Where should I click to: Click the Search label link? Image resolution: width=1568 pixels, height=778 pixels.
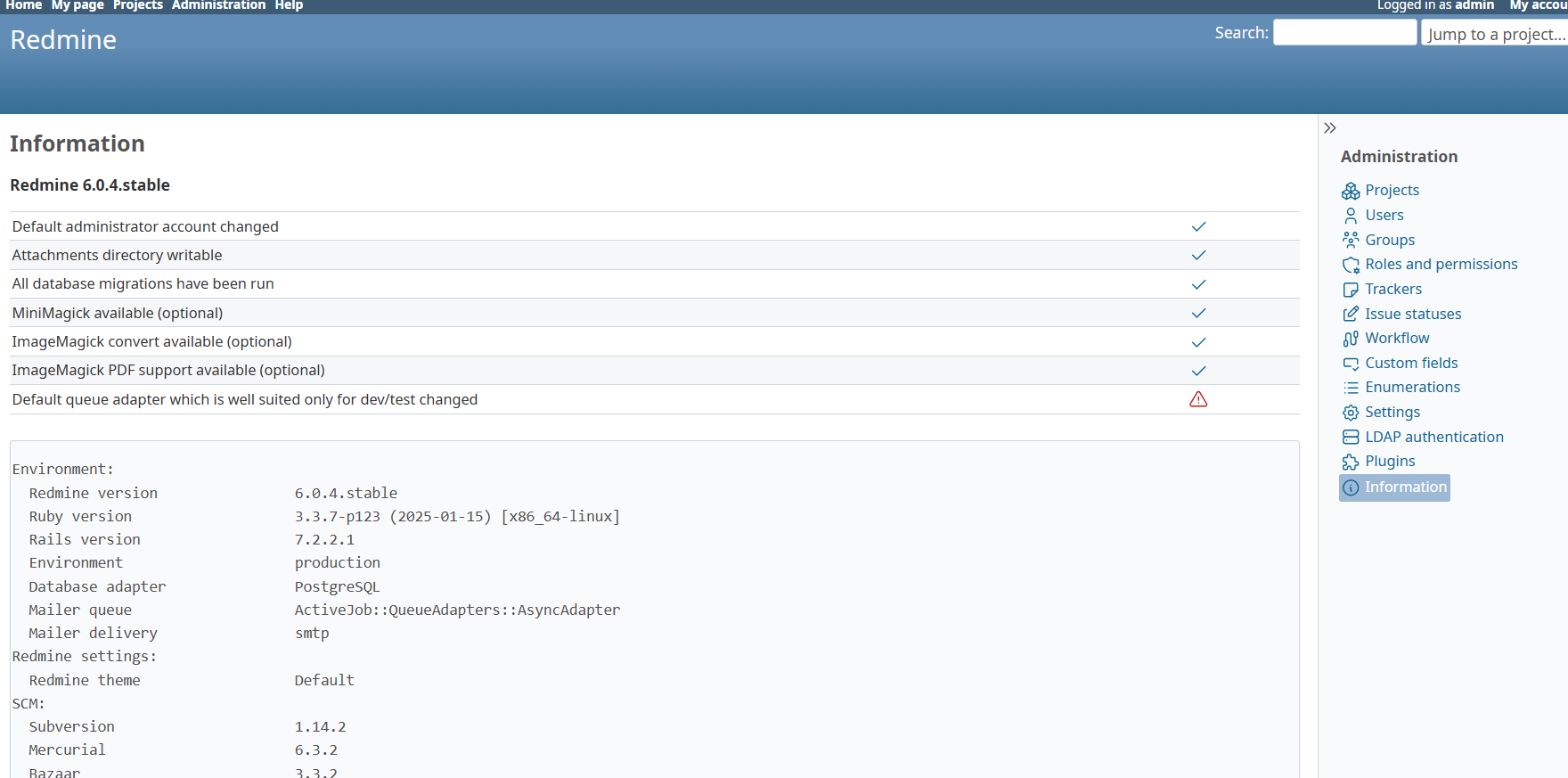click(x=1241, y=33)
